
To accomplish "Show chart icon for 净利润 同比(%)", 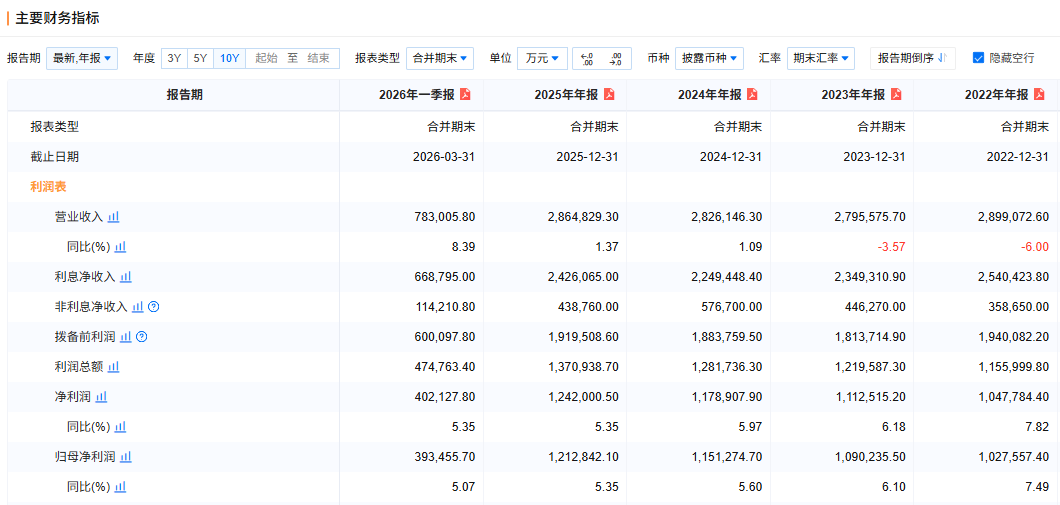I will [120, 427].
